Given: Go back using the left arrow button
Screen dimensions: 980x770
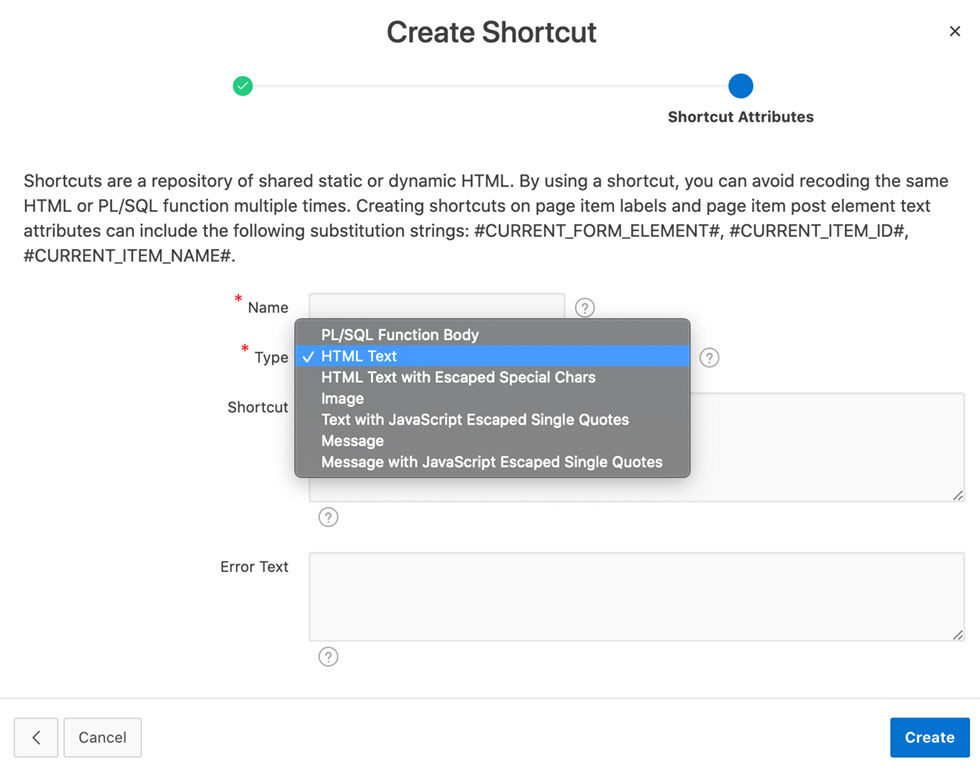Looking at the screenshot, I should coord(36,738).
